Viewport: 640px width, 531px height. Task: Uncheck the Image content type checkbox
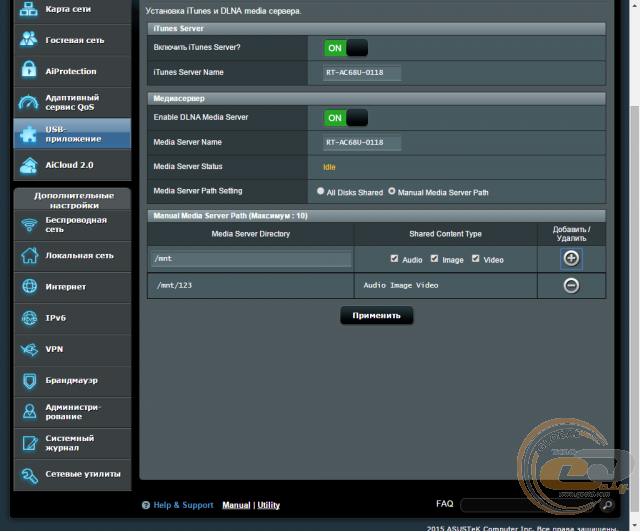[434, 258]
